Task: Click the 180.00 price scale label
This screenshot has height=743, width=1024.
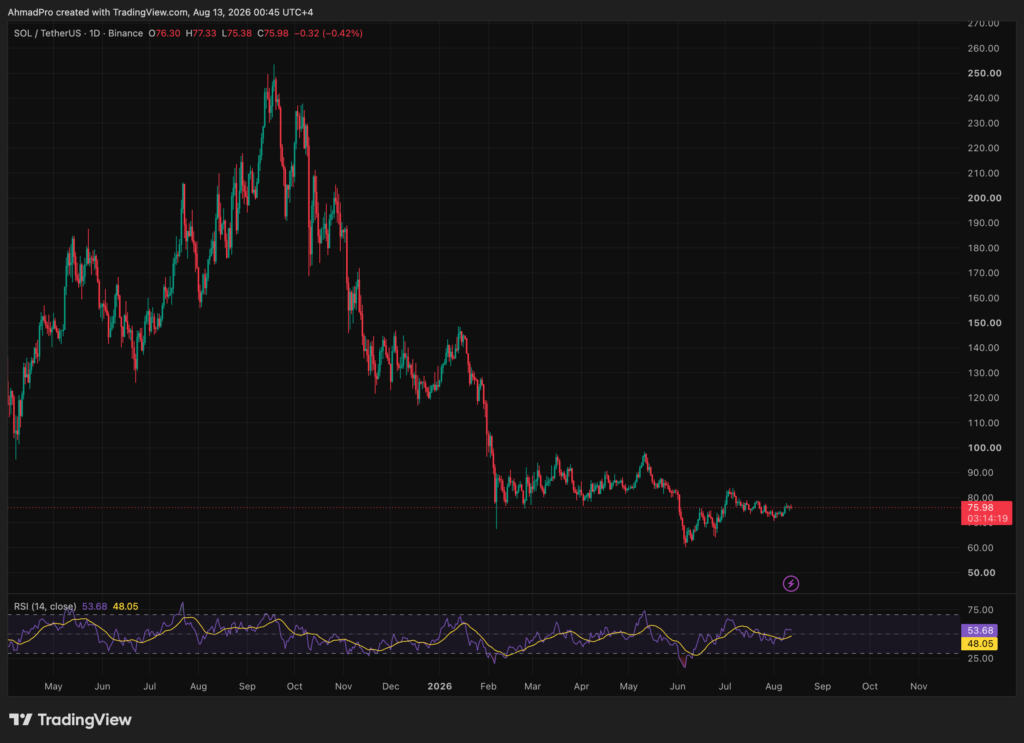Action: [x=984, y=248]
